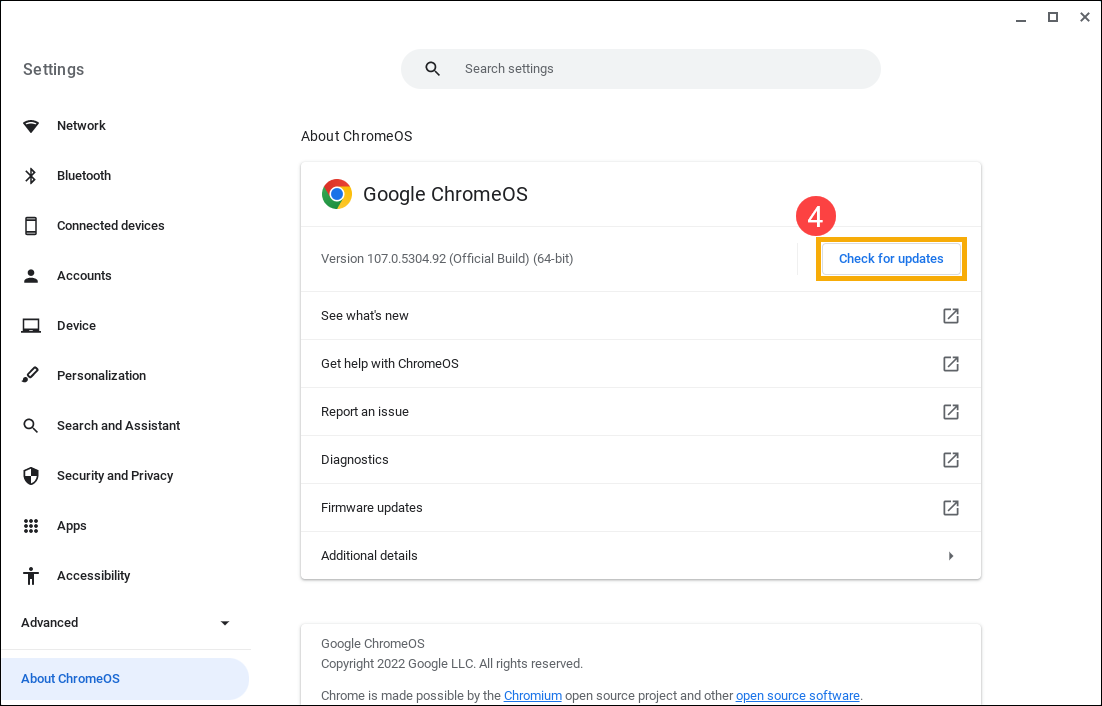Click the About ChromeOS page heading
Viewport: 1102px width, 706px height.
pyautogui.click(x=356, y=136)
